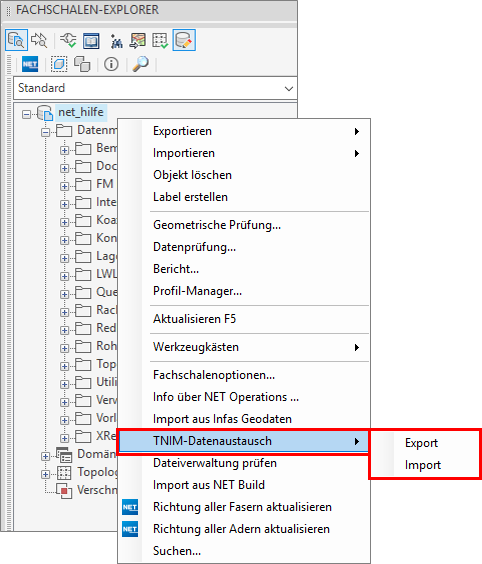The image size is (482, 564).
Task: Click the blue NET toolbar icon
Action: point(30,64)
